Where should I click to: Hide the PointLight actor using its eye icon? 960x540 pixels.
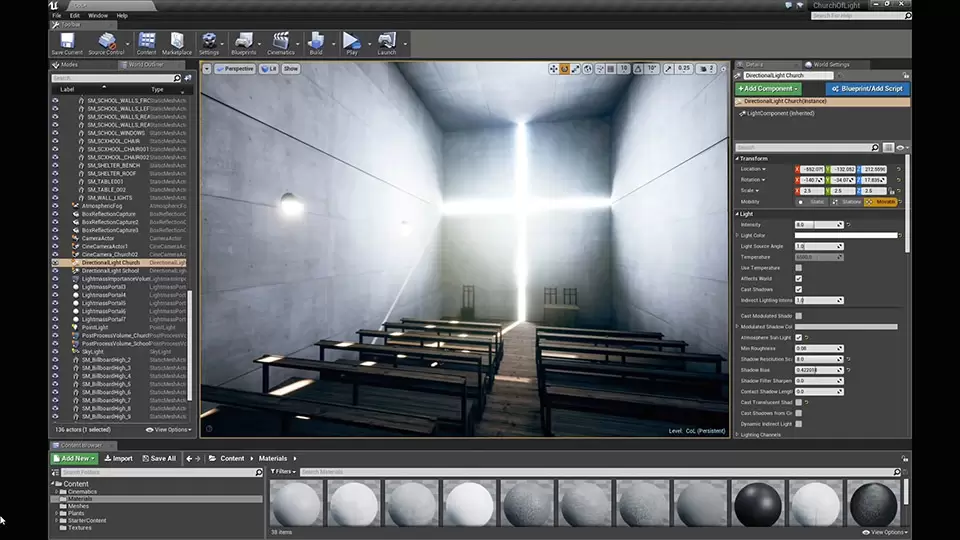[56, 327]
